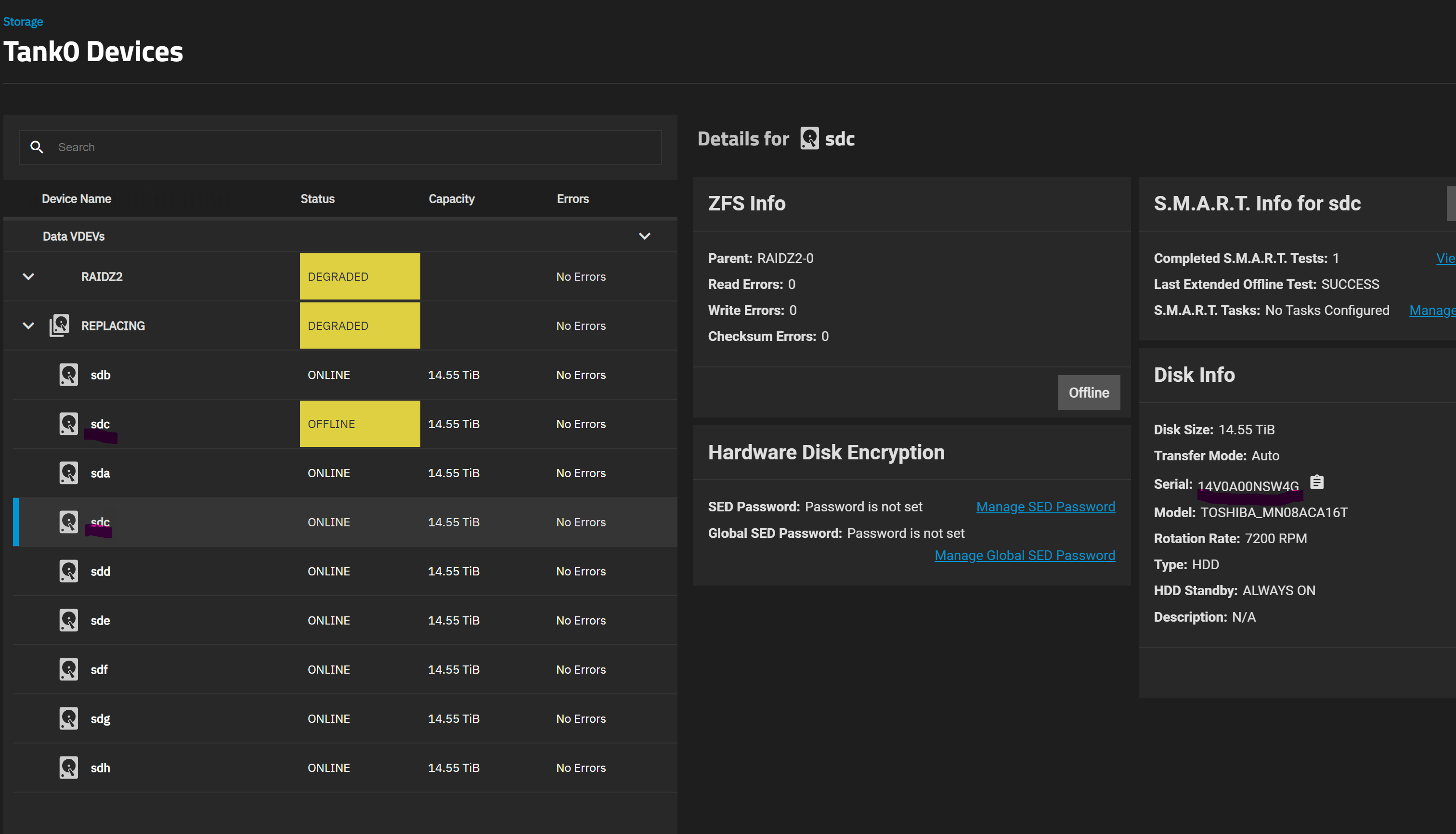Open the Storage breadcrumb link
The image size is (1456, 834).
tap(23, 22)
